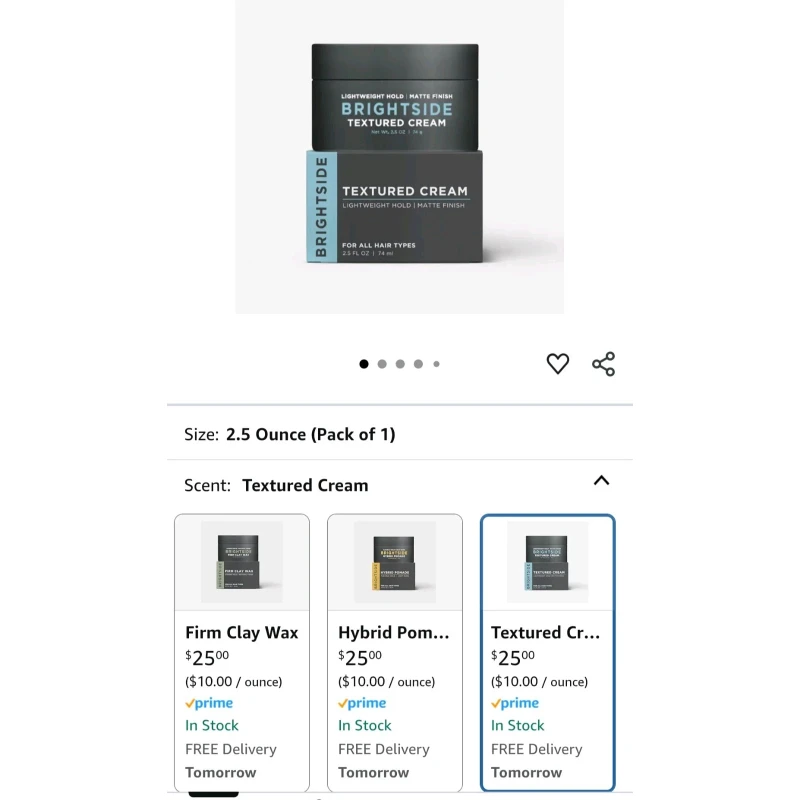
Task: Go to fourth image carousel dot
Action: coord(418,364)
